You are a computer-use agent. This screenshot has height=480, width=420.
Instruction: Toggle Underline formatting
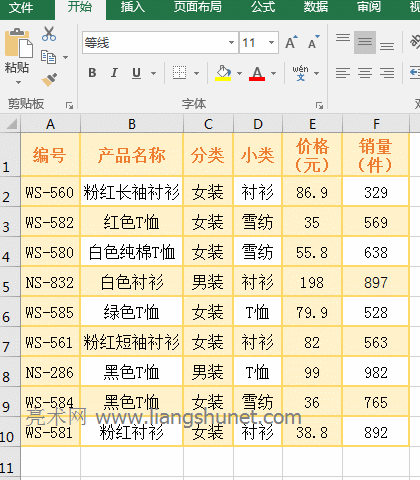click(x=136, y=73)
